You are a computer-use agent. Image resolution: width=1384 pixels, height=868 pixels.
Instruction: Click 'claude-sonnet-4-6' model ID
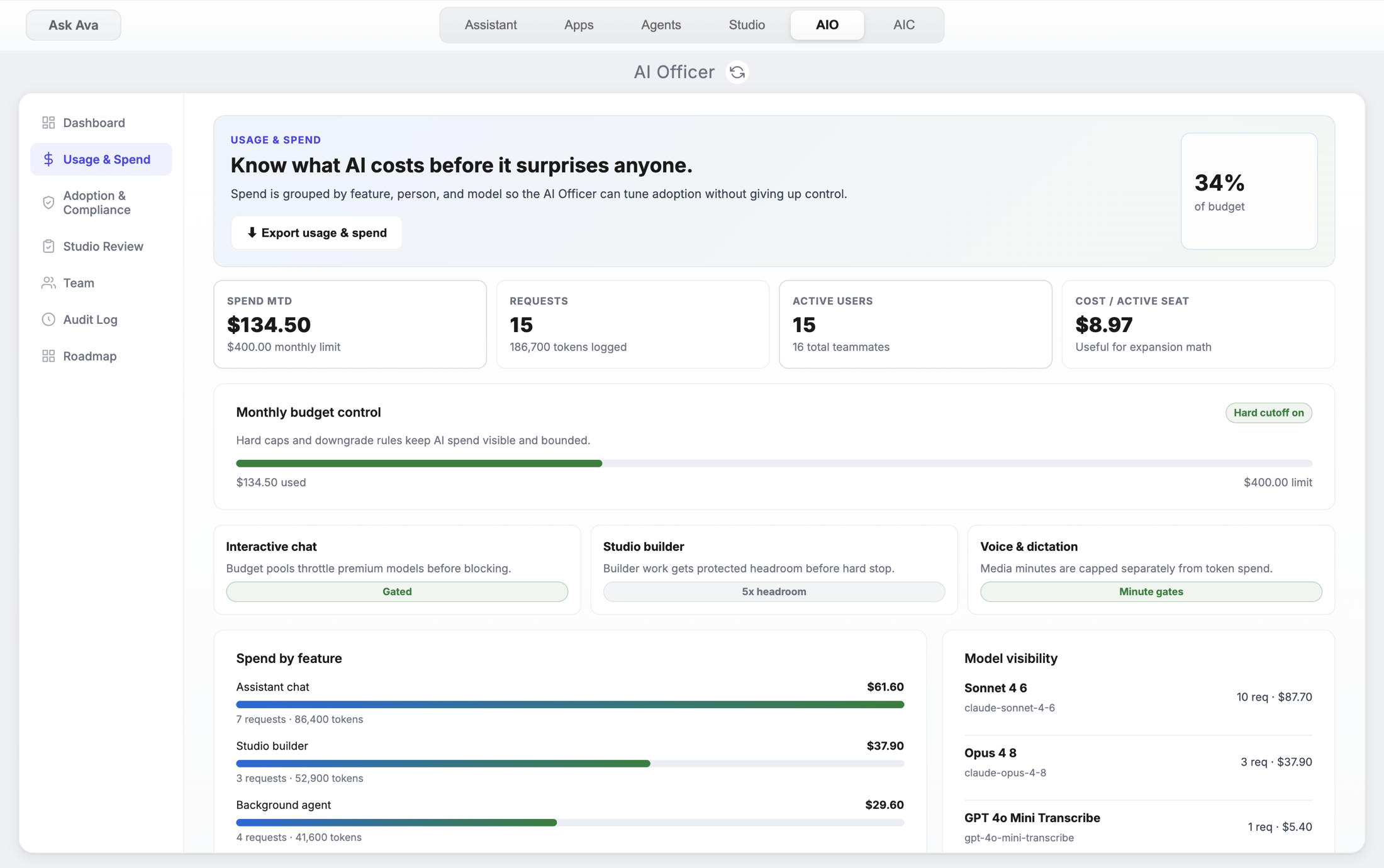point(1010,708)
